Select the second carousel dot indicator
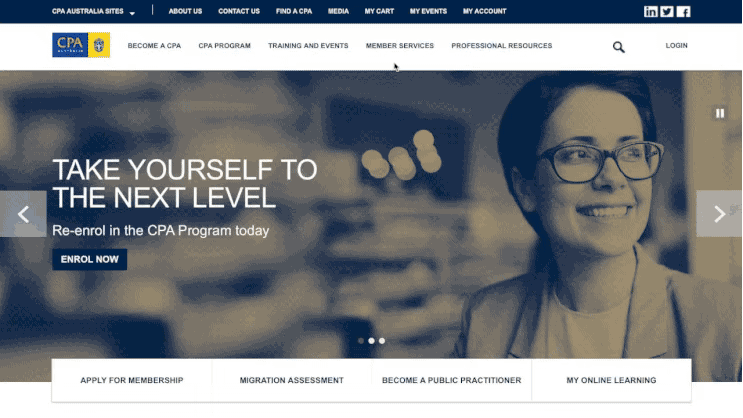This screenshot has height=418, width=743. point(372,341)
